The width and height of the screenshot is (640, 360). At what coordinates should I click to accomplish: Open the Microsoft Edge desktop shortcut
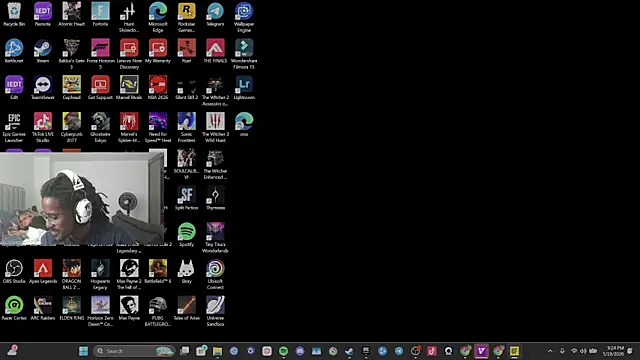coord(158,17)
